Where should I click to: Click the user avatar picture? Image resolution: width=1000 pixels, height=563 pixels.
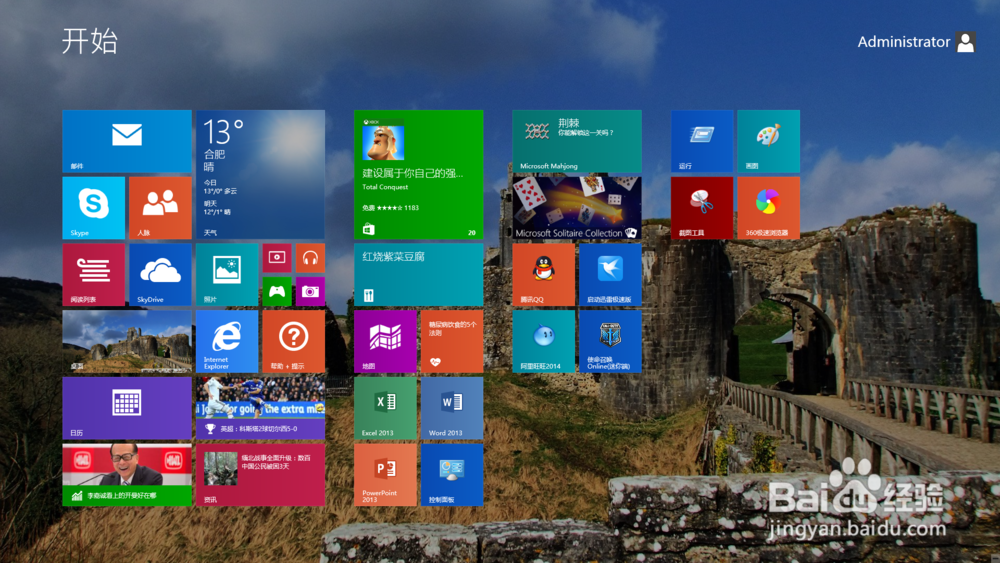(966, 42)
